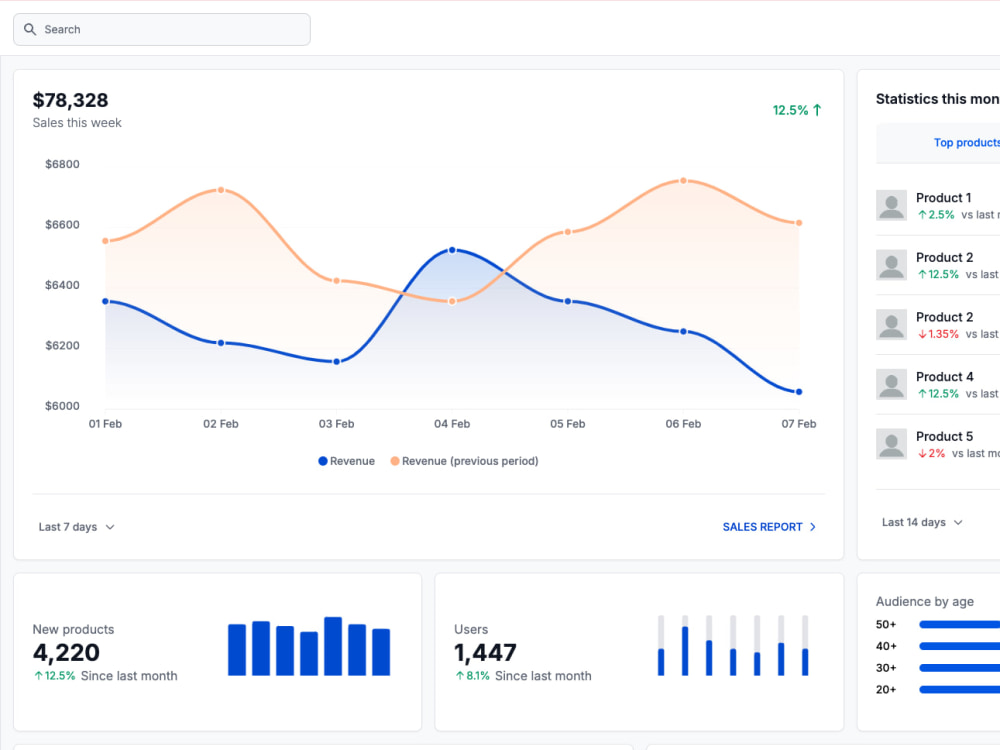1000x750 pixels.
Task: Click the New products value 4,220
Action: point(66,652)
